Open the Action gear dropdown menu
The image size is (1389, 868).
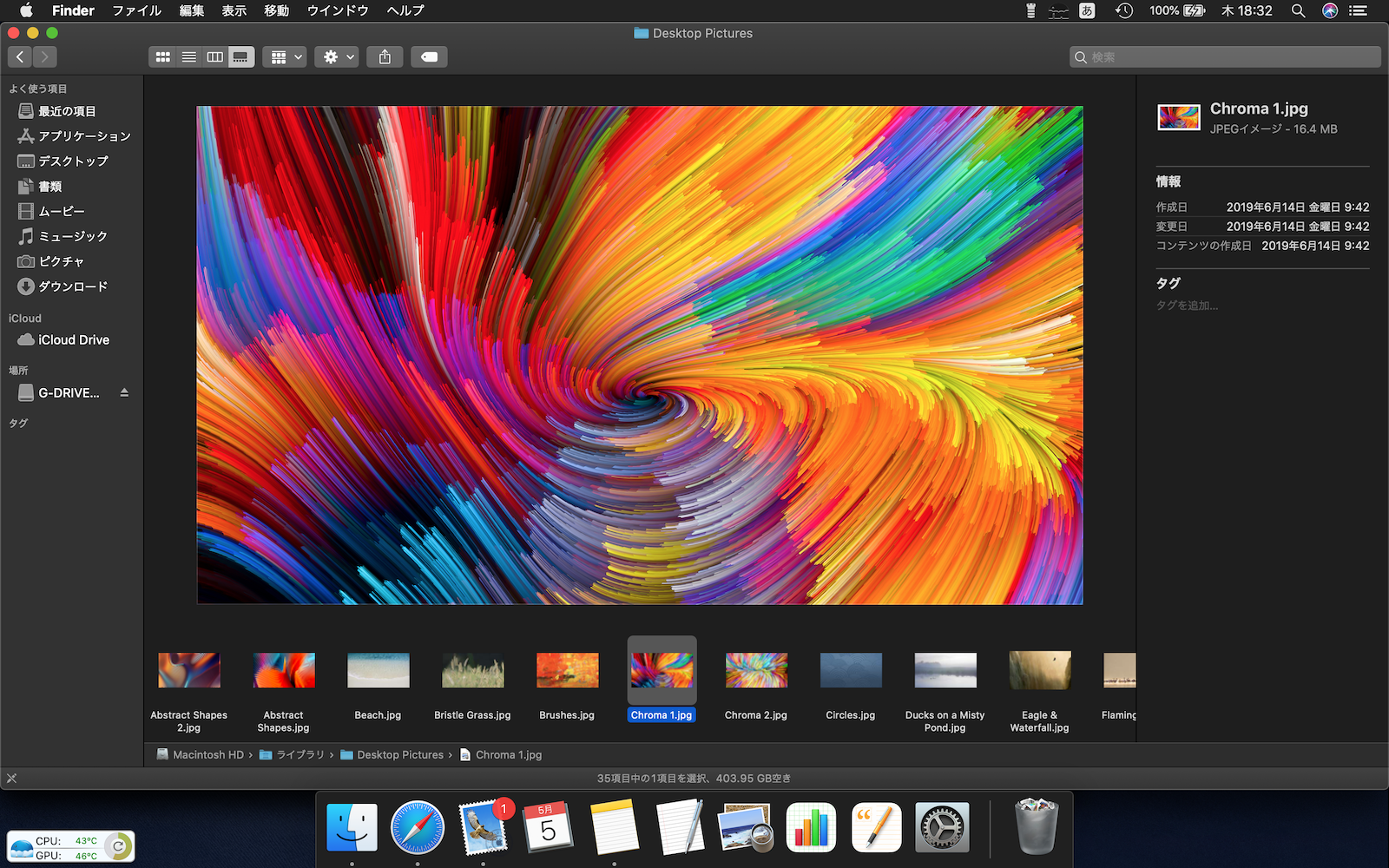click(x=337, y=57)
